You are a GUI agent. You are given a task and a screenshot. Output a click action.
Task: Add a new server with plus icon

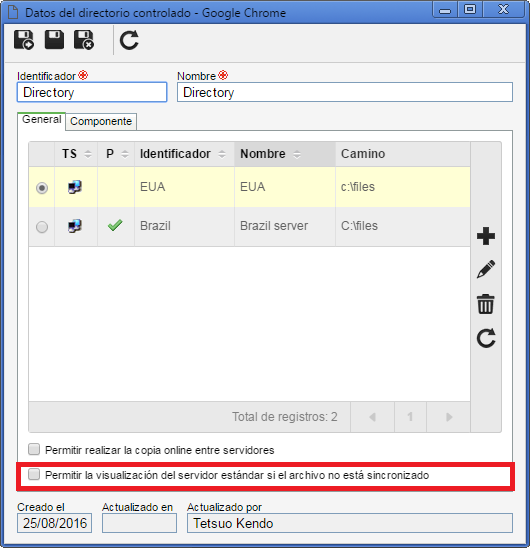(x=486, y=236)
